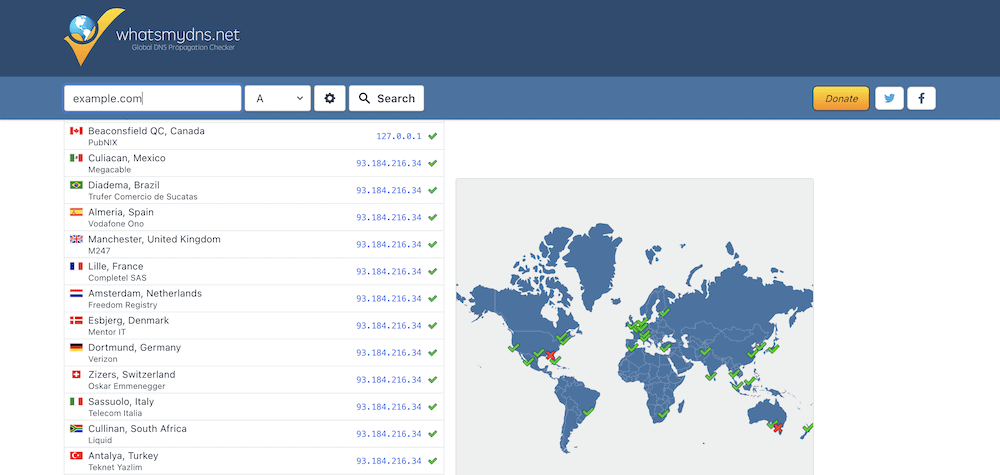Click 'Amsterdam, Netherlands' location text
The width and height of the screenshot is (1000, 475).
[145, 293]
